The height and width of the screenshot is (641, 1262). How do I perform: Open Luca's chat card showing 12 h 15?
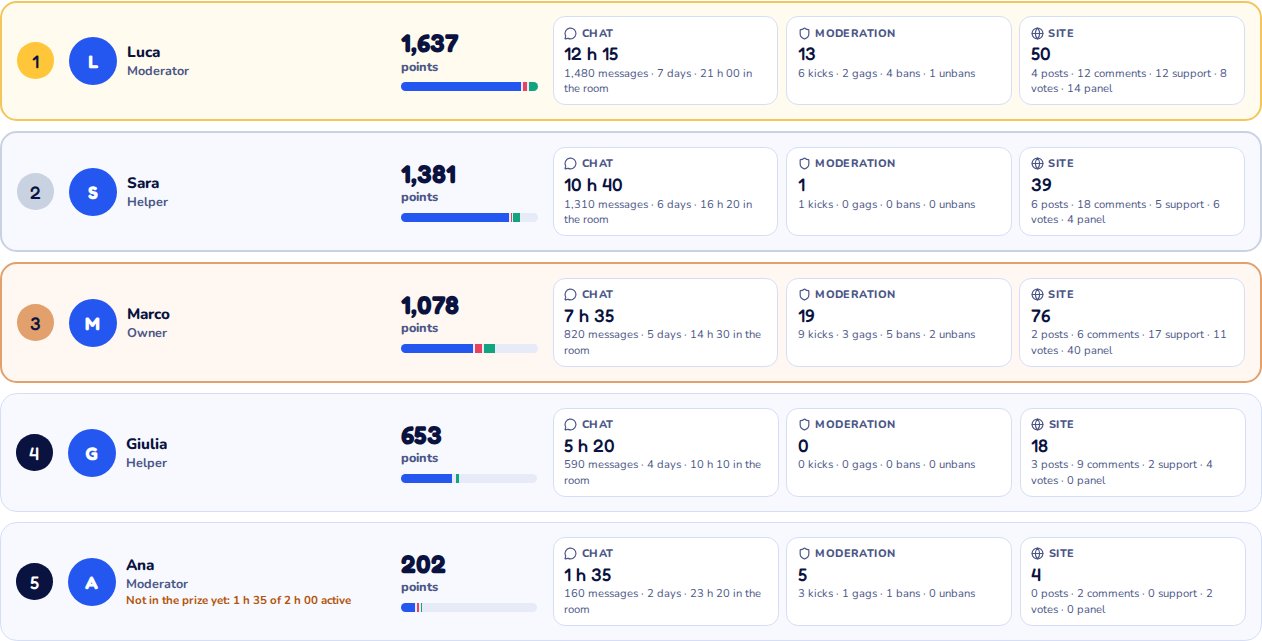click(665, 60)
